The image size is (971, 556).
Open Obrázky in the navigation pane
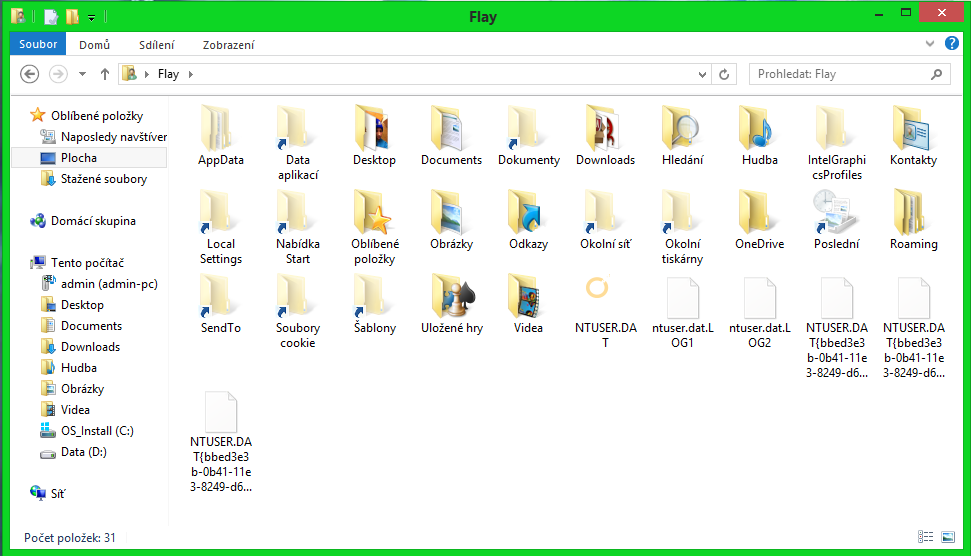click(72, 389)
